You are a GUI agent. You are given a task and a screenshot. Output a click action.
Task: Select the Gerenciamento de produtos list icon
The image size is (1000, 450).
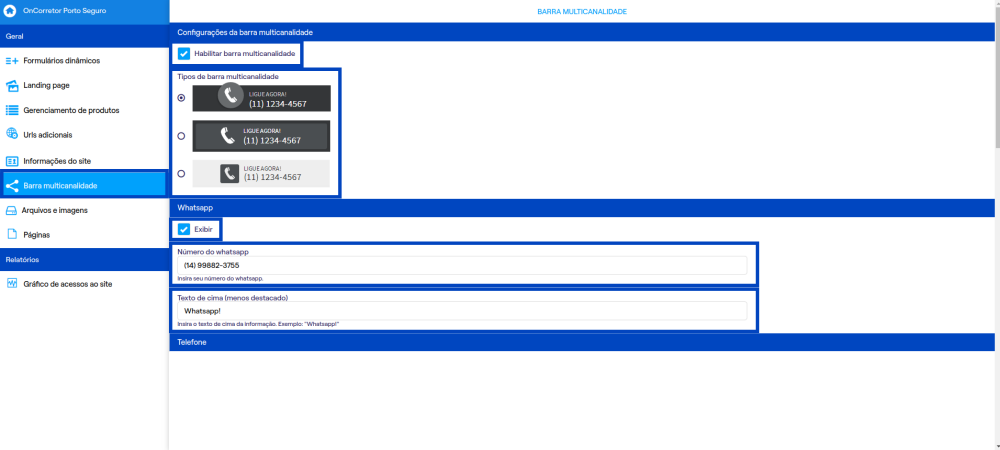[x=11, y=110]
